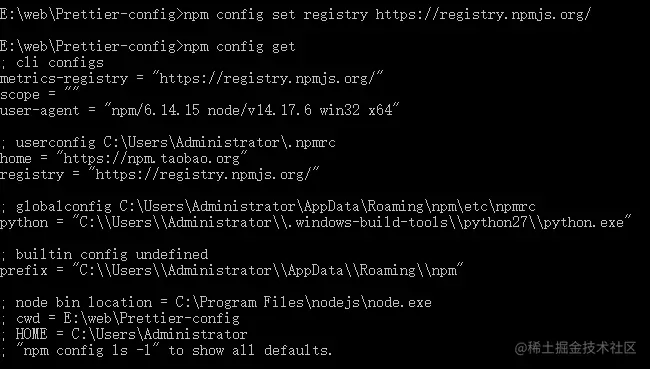The width and height of the screenshot is (650, 369).
Task: Click the npm.taobao.org home URL
Action: [x=152, y=158]
